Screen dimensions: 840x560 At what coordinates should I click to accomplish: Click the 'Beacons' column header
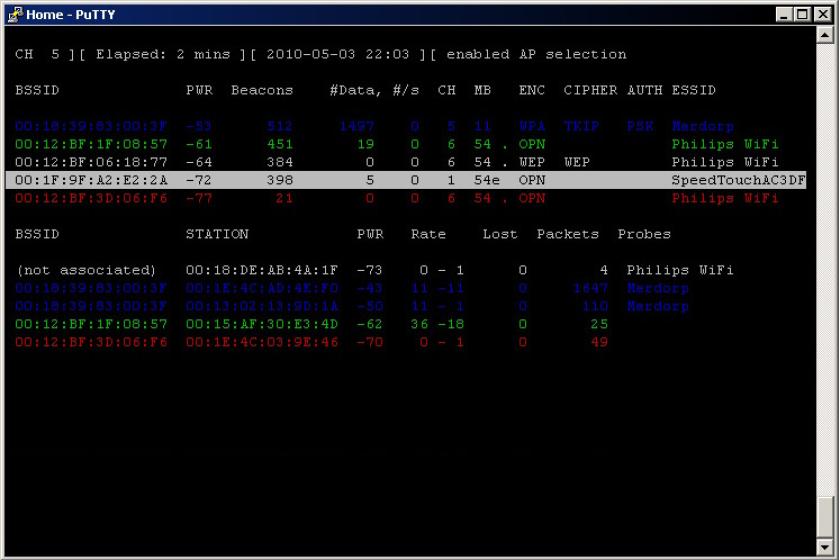(x=262, y=91)
